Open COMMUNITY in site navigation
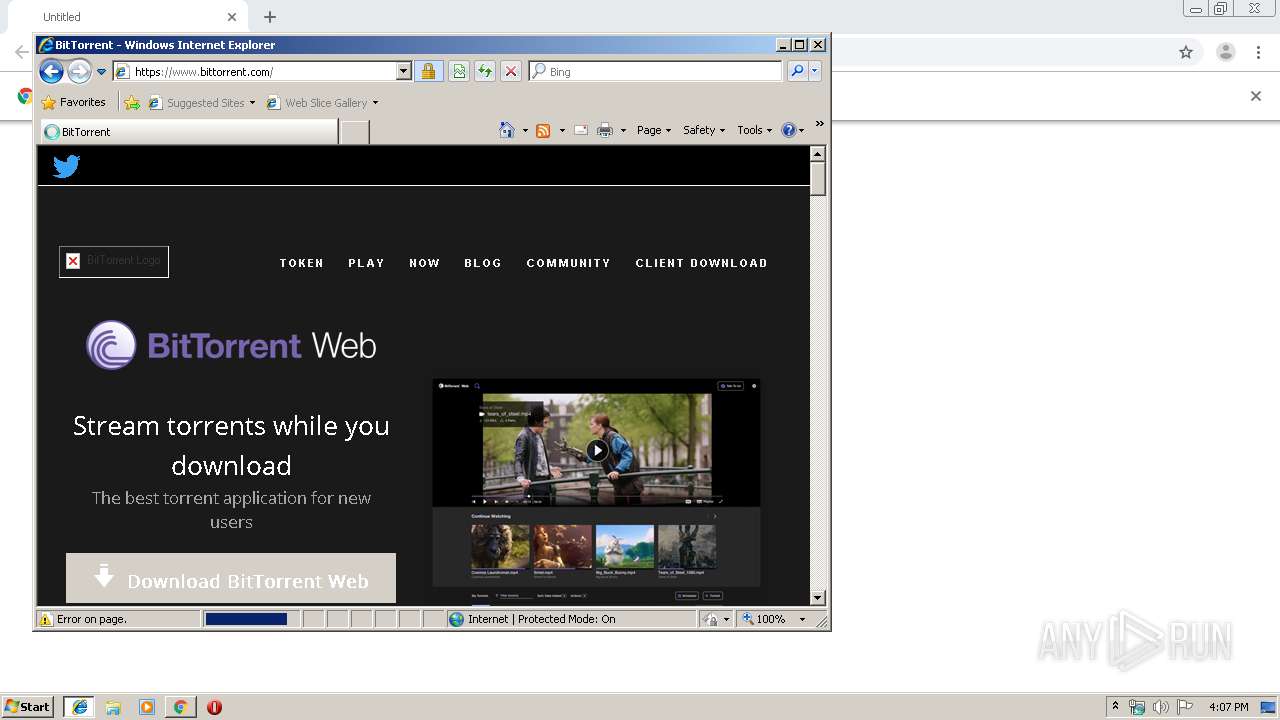The image size is (1280, 720). point(568,263)
